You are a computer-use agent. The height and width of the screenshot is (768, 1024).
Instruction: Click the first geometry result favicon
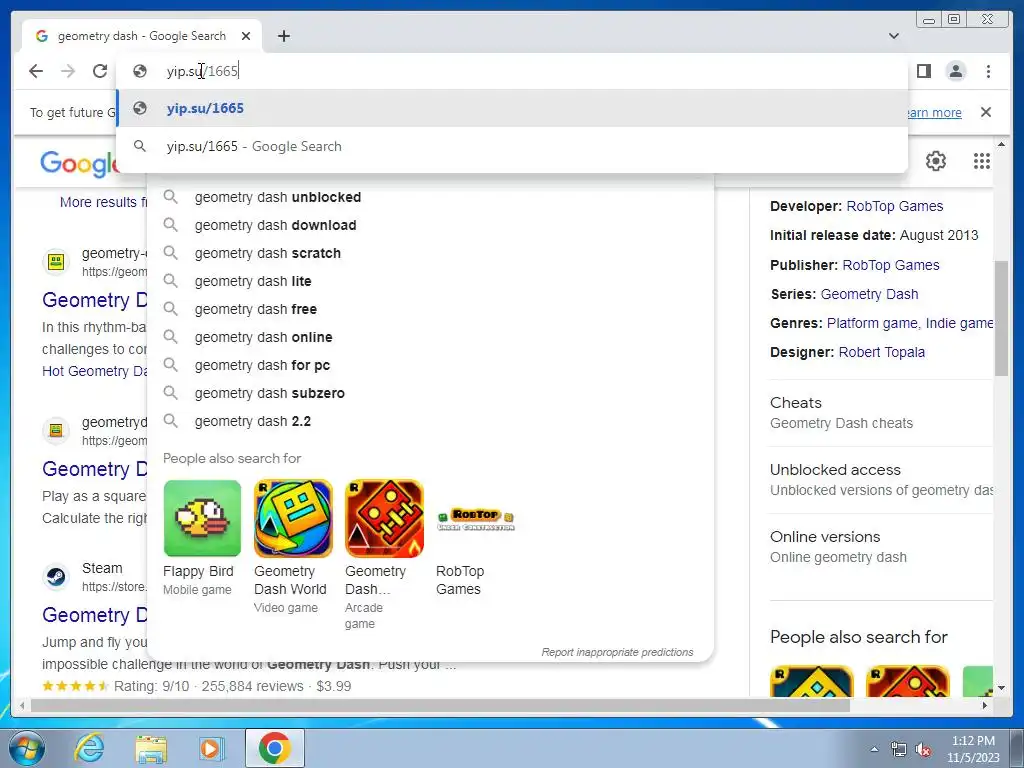click(56, 262)
